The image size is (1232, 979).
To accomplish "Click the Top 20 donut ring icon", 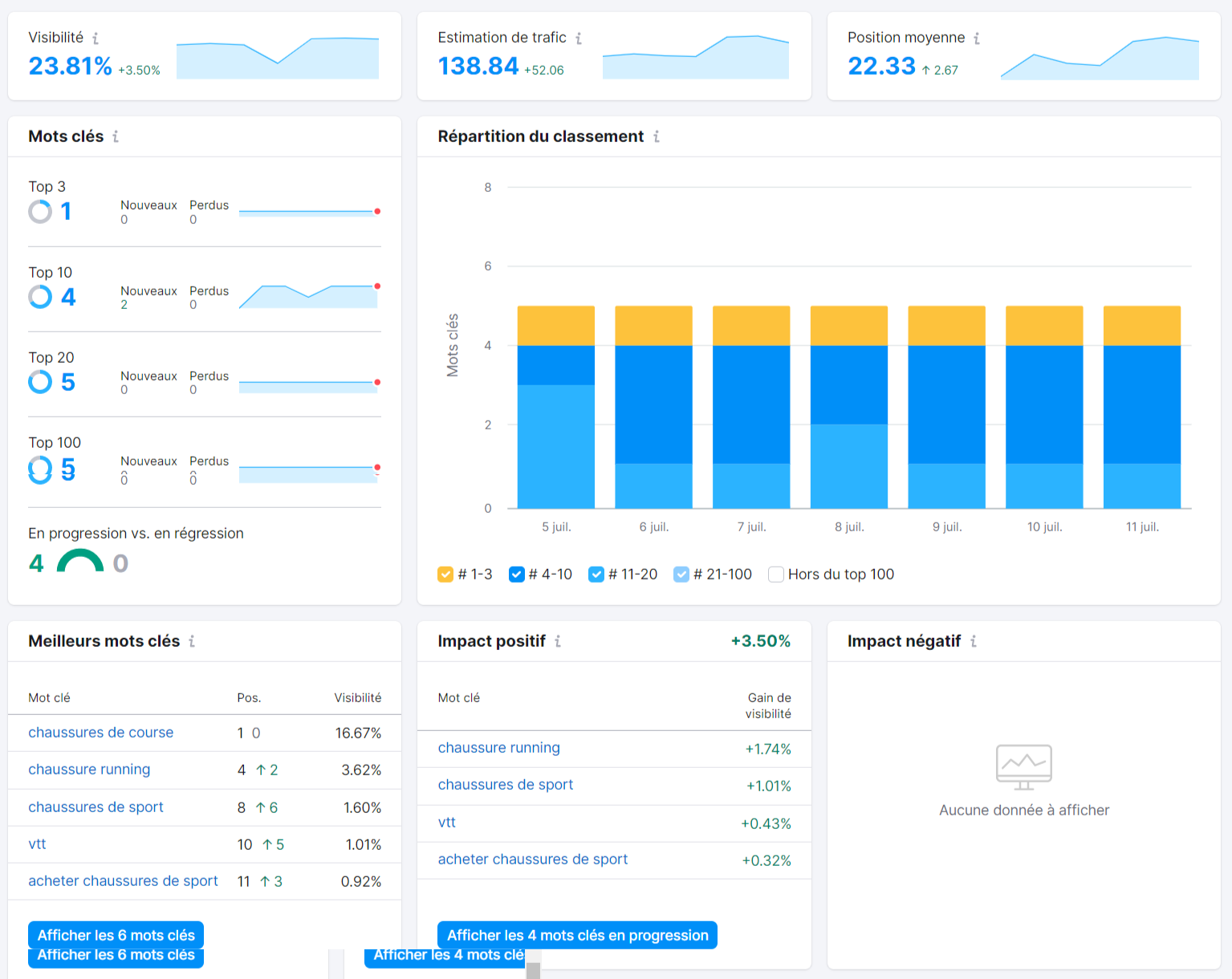I will click(40, 382).
